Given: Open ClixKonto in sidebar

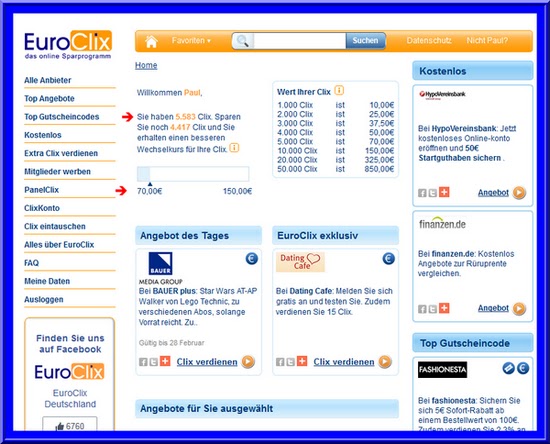Looking at the screenshot, I should 42,208.
